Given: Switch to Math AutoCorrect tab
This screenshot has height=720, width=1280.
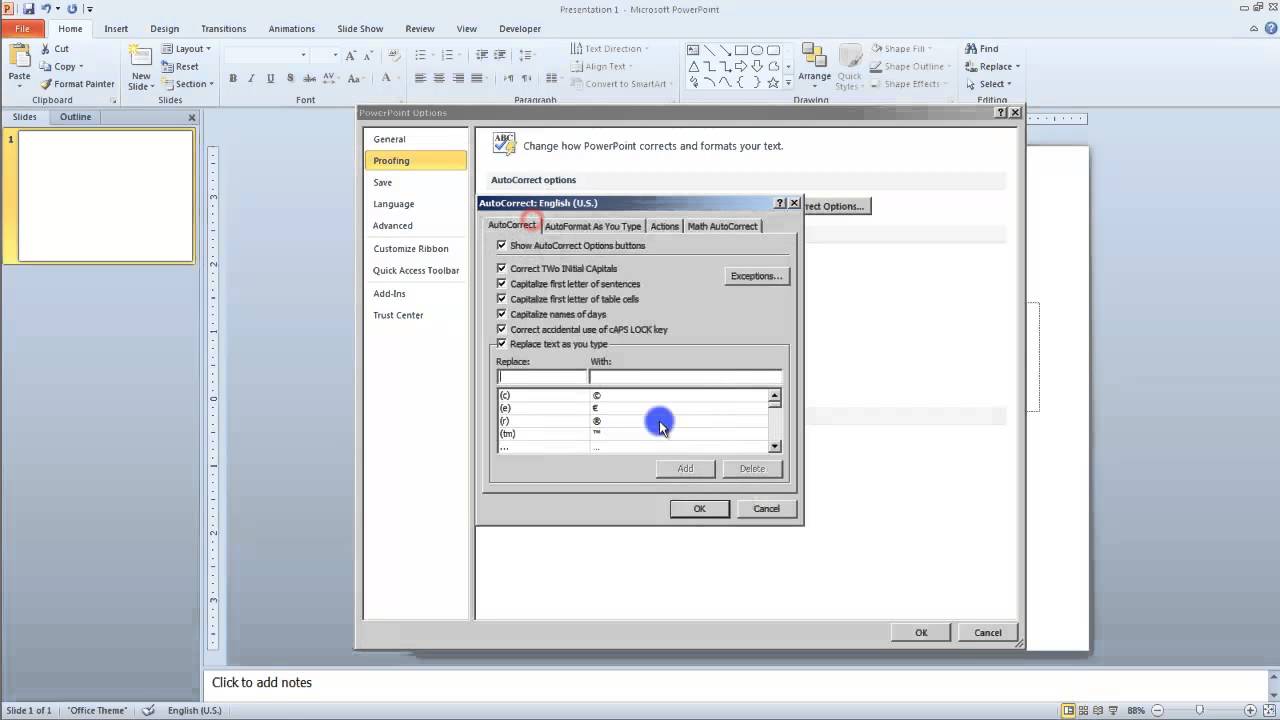Looking at the screenshot, I should (x=723, y=226).
